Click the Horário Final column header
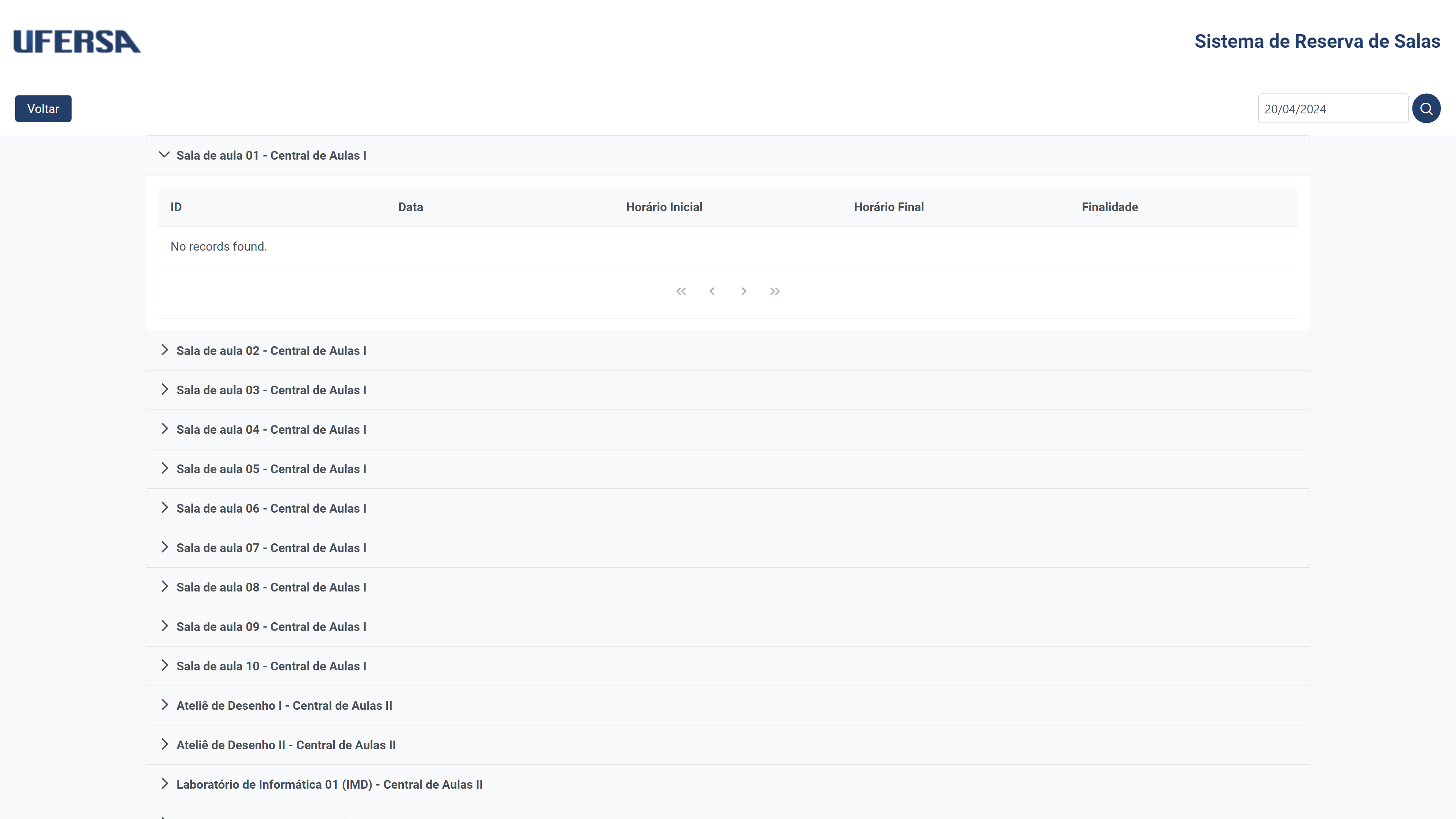1456x819 pixels. tap(956, 207)
